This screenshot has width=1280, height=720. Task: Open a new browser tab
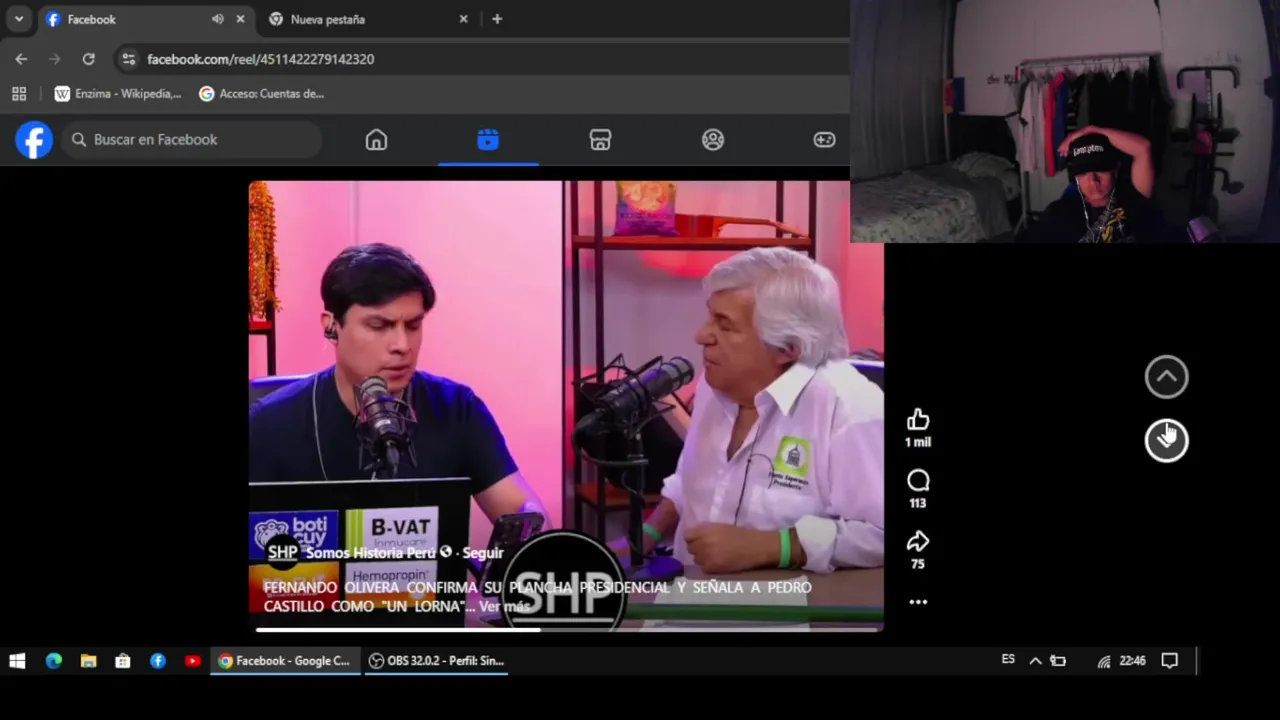point(497,19)
